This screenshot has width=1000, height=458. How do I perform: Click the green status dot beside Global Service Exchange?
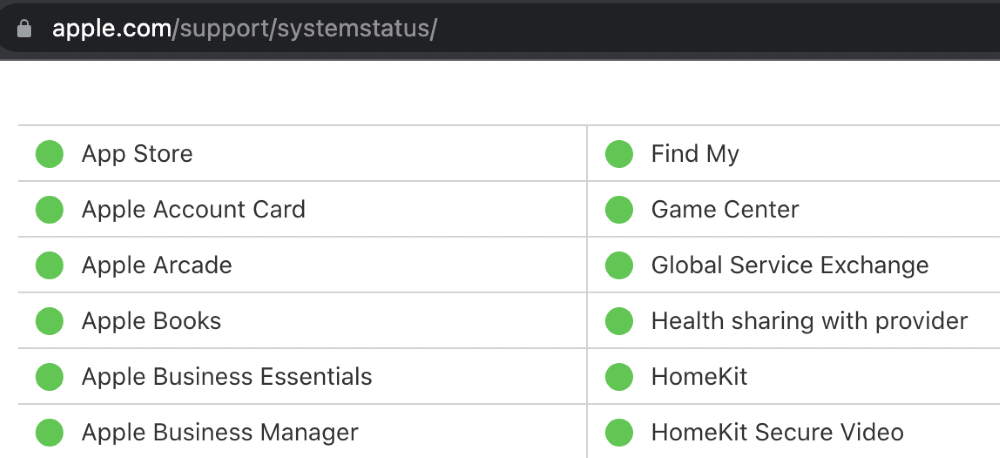click(619, 265)
